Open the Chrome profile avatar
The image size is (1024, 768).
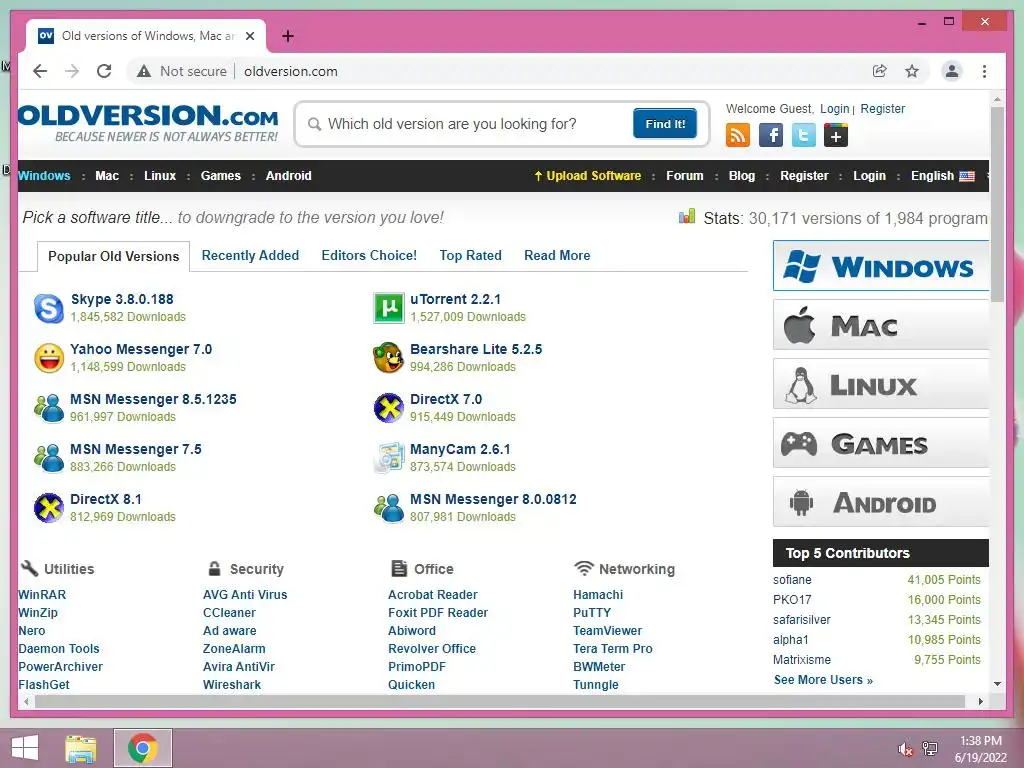coord(952,71)
